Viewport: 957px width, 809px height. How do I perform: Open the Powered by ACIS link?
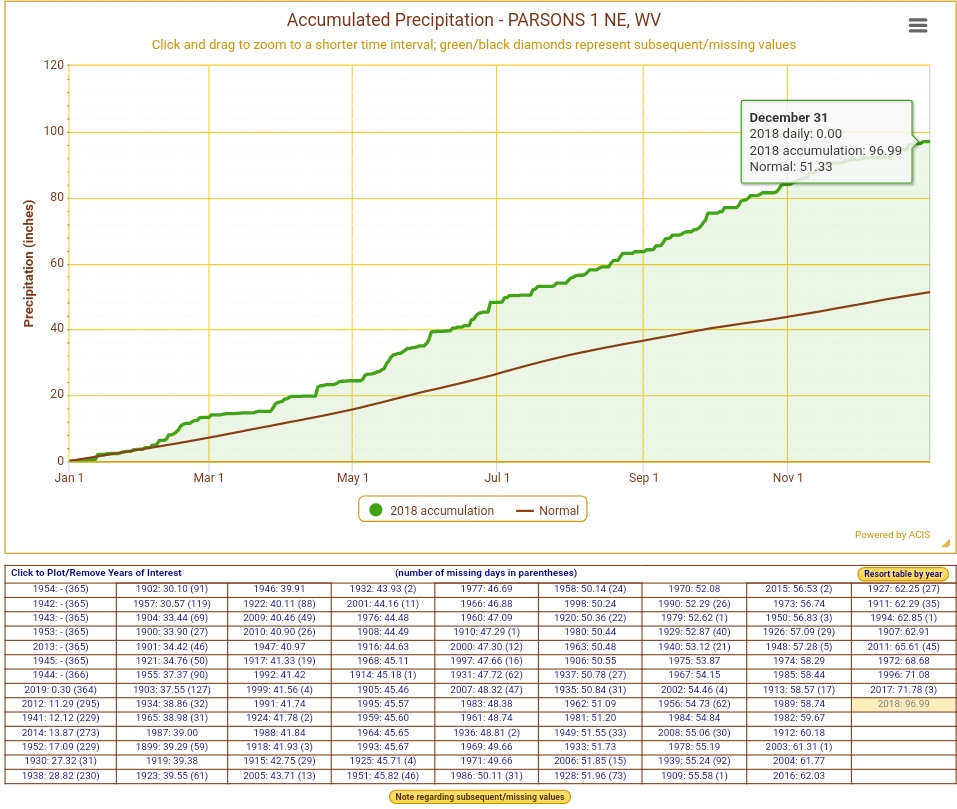(892, 535)
